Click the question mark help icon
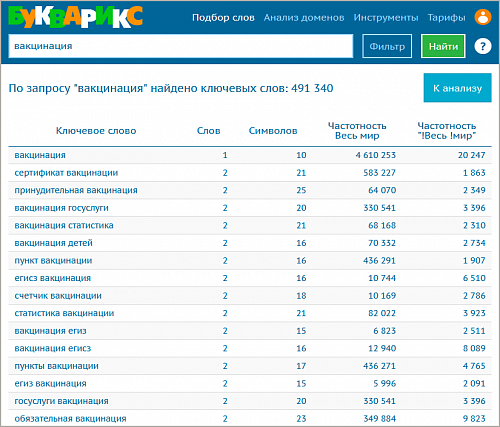 [483, 46]
